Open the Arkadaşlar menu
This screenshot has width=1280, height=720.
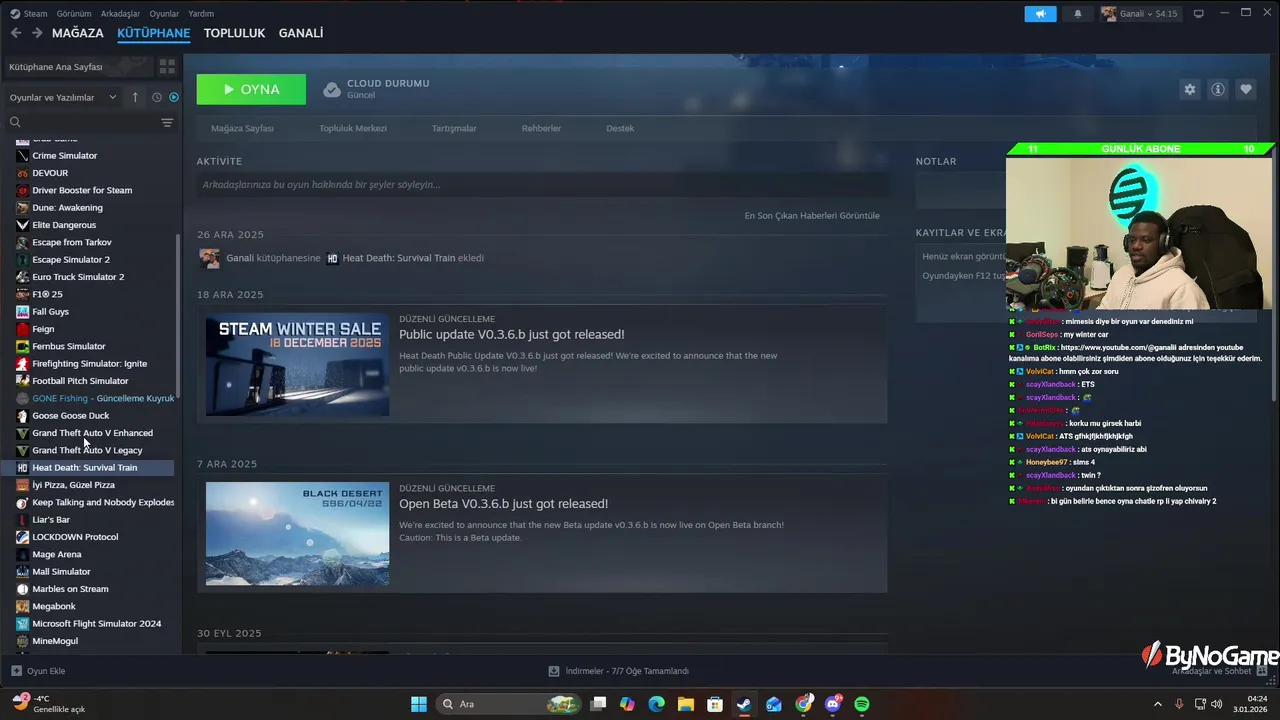pos(121,14)
